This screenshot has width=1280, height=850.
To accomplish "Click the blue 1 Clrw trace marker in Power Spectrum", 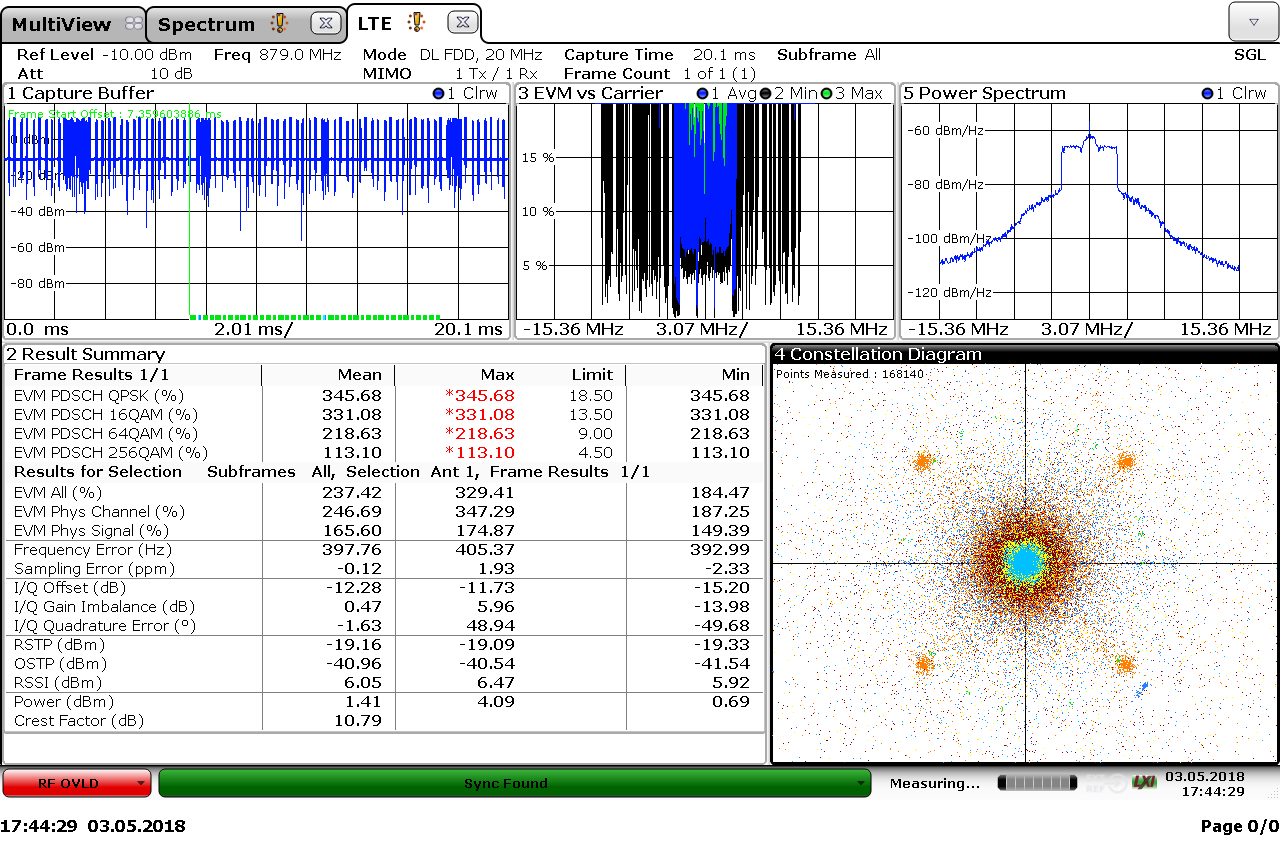I will click(1208, 93).
